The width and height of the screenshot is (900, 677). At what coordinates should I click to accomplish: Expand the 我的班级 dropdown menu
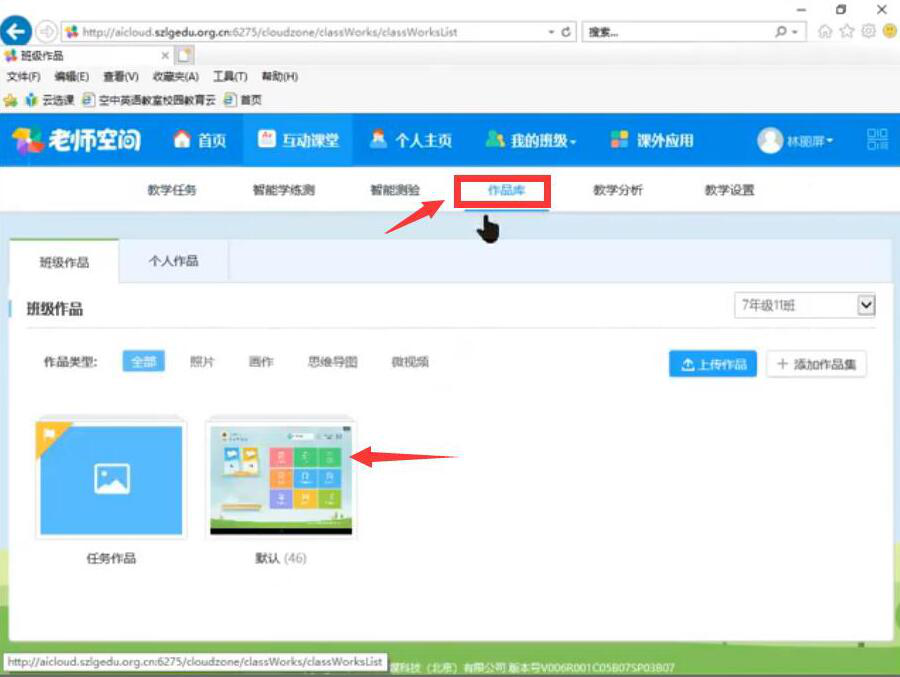[530, 140]
